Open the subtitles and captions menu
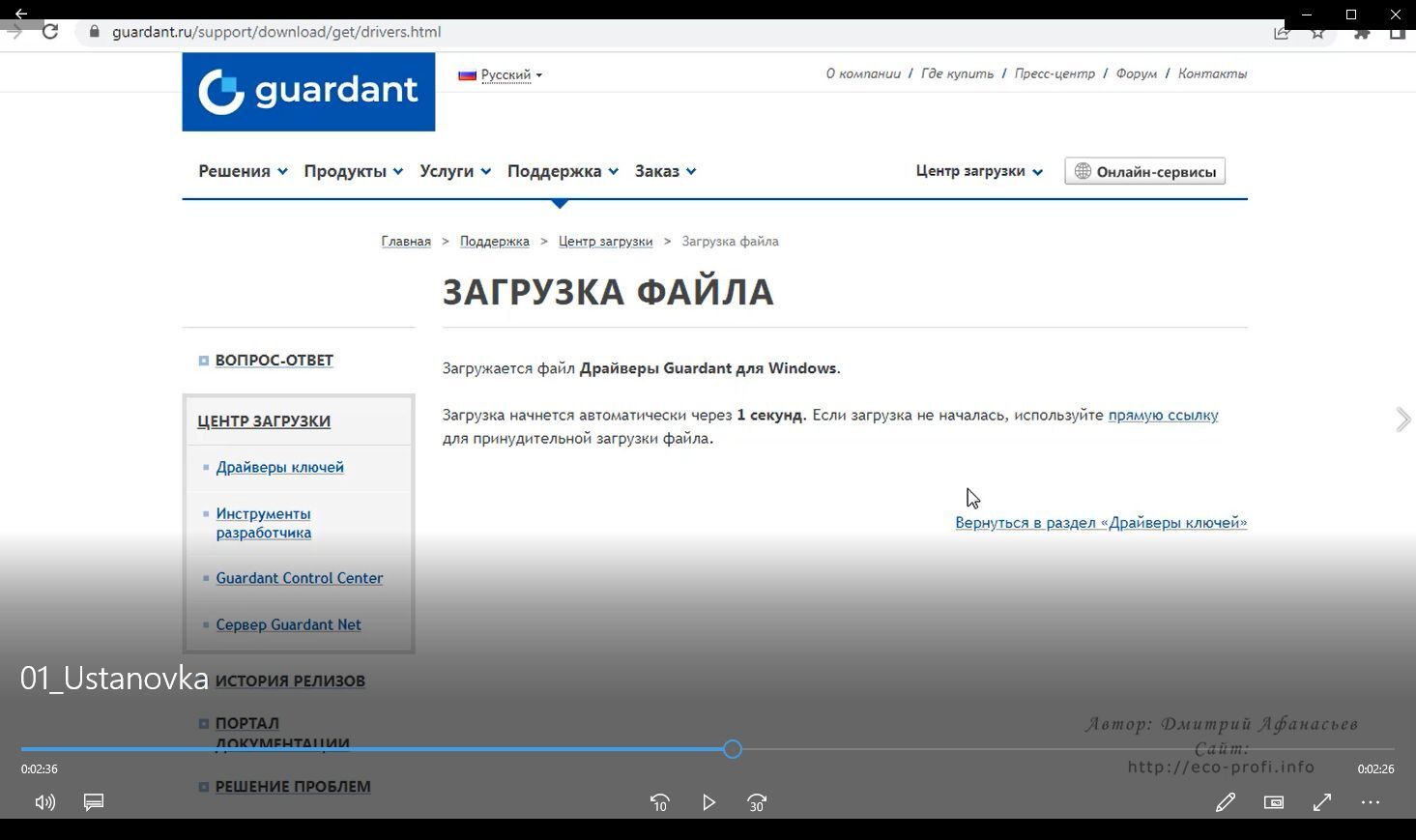 coord(94,802)
